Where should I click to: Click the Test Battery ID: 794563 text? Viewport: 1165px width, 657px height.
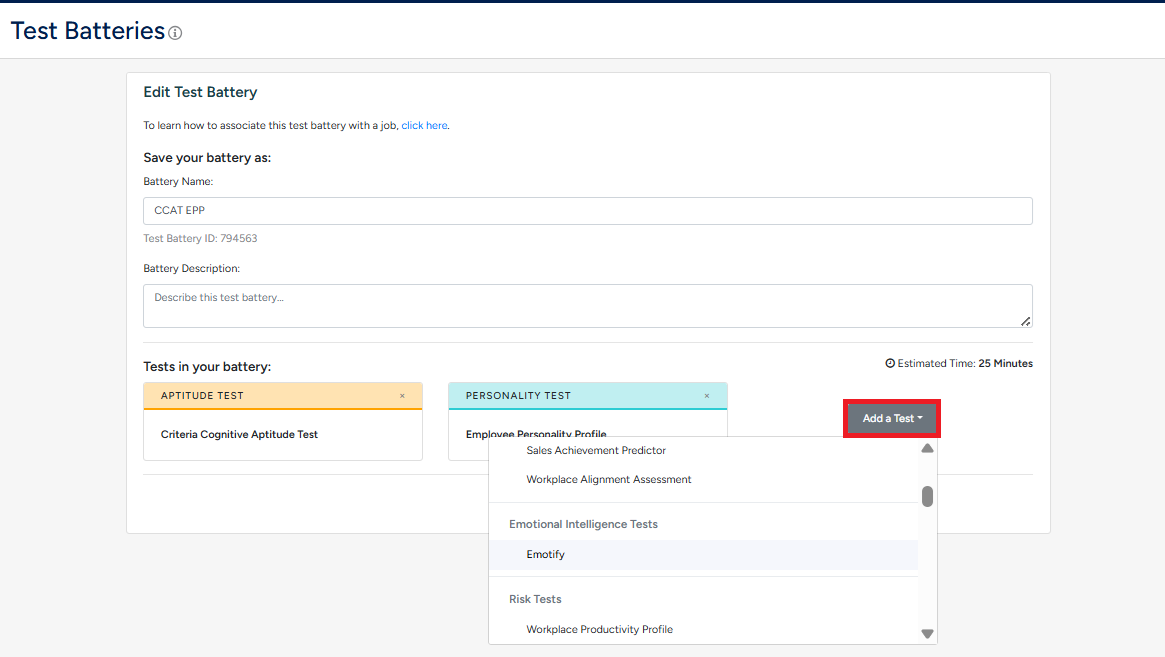click(201, 239)
